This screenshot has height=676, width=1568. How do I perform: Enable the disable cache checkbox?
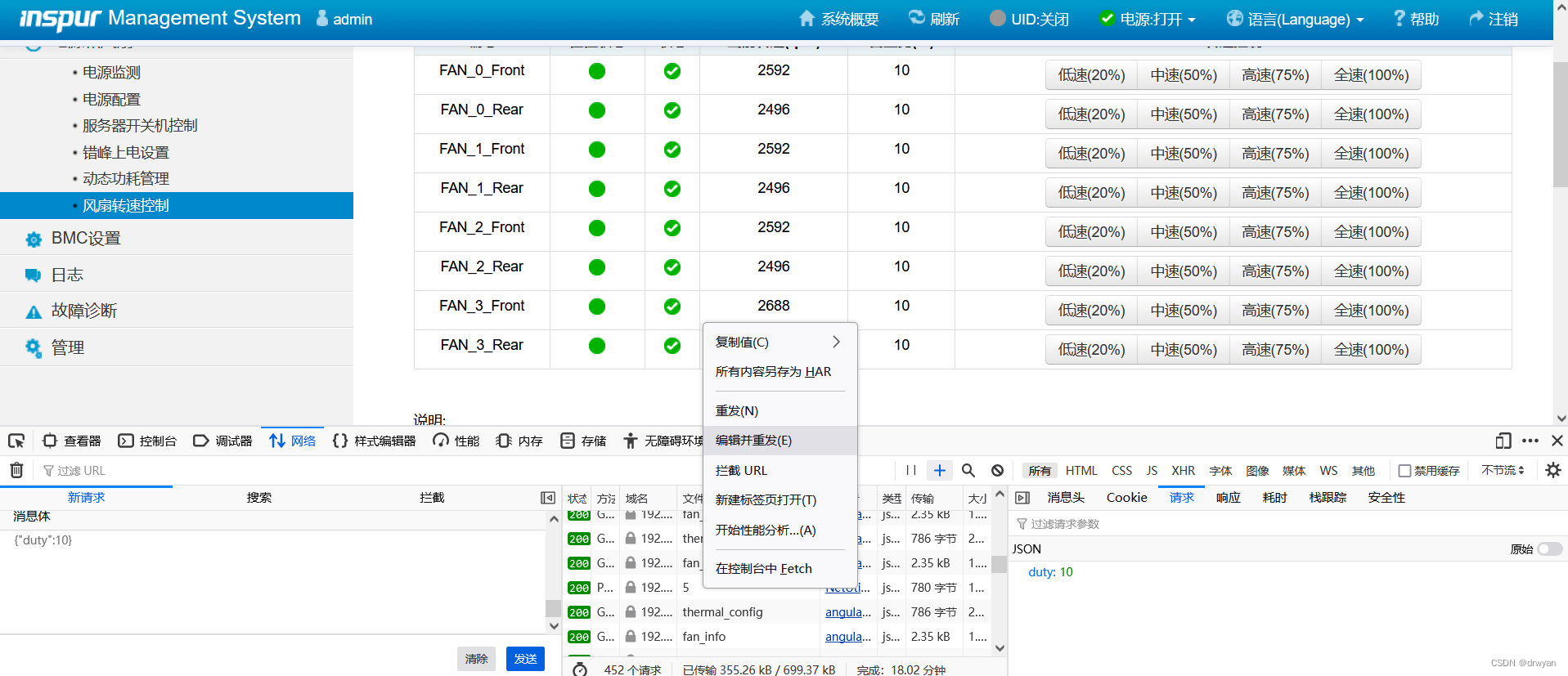1404,471
